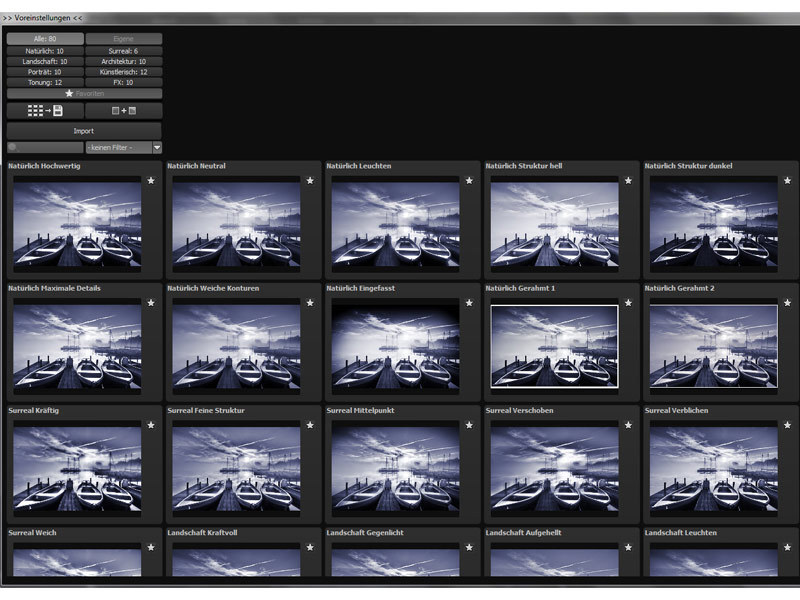Screen dimensions: 800x600
Task: Toggle star on Natürlich Eingefasst
Action: point(469,303)
